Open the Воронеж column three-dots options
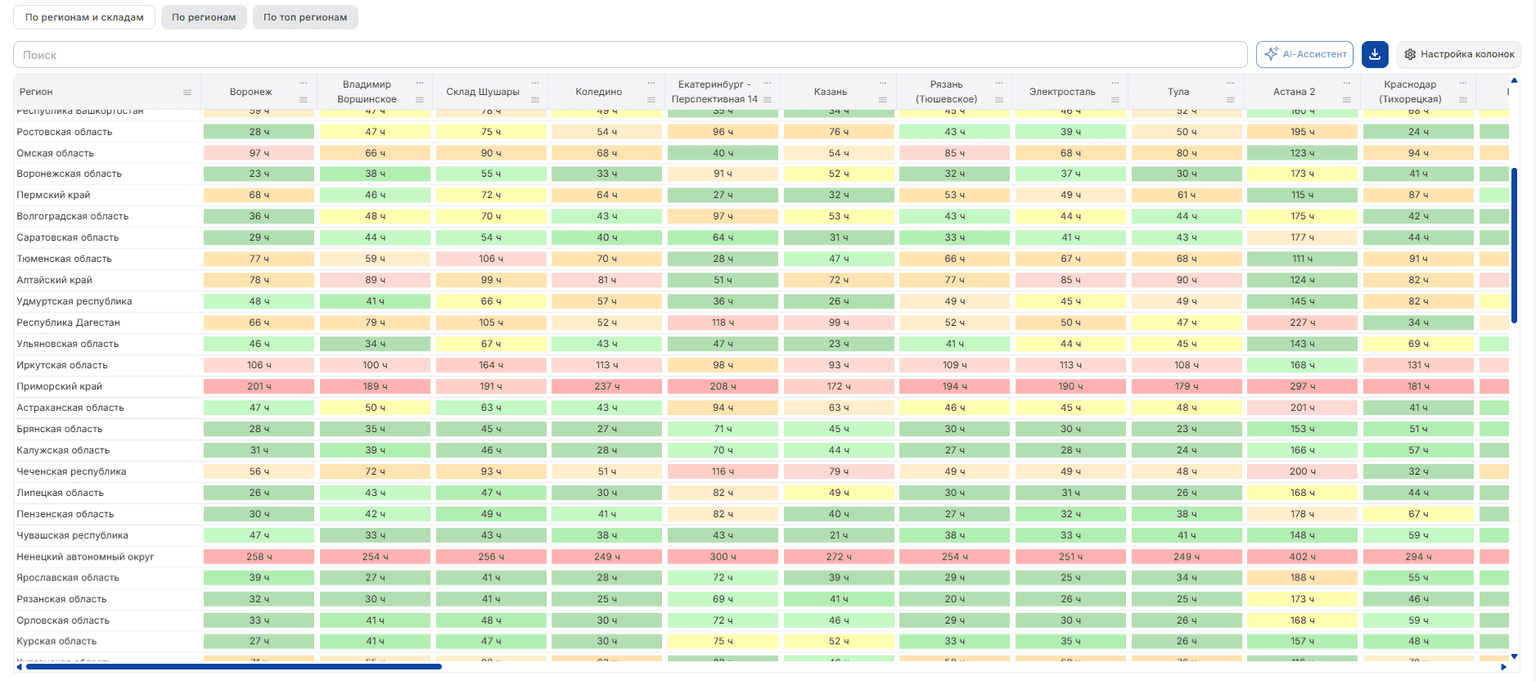This screenshot has height=681, width=1536. [303, 83]
